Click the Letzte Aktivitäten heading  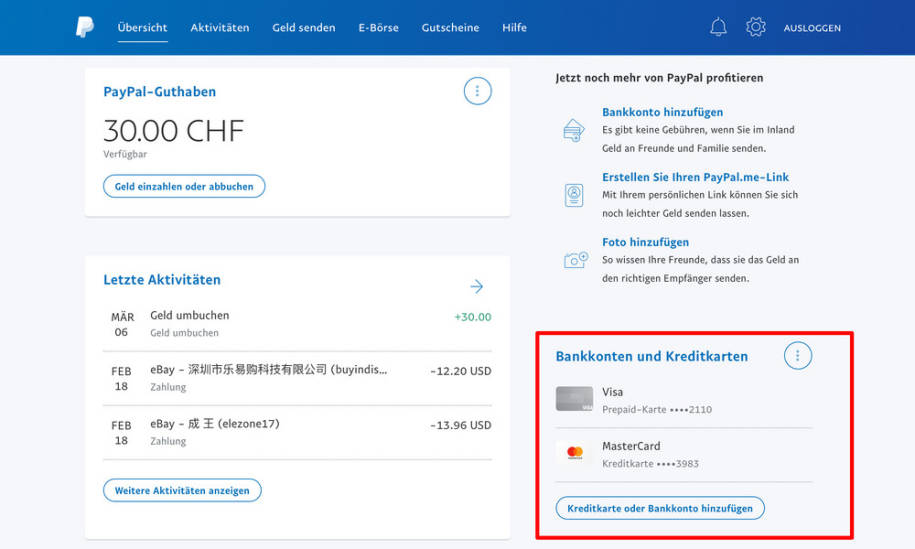coord(162,279)
